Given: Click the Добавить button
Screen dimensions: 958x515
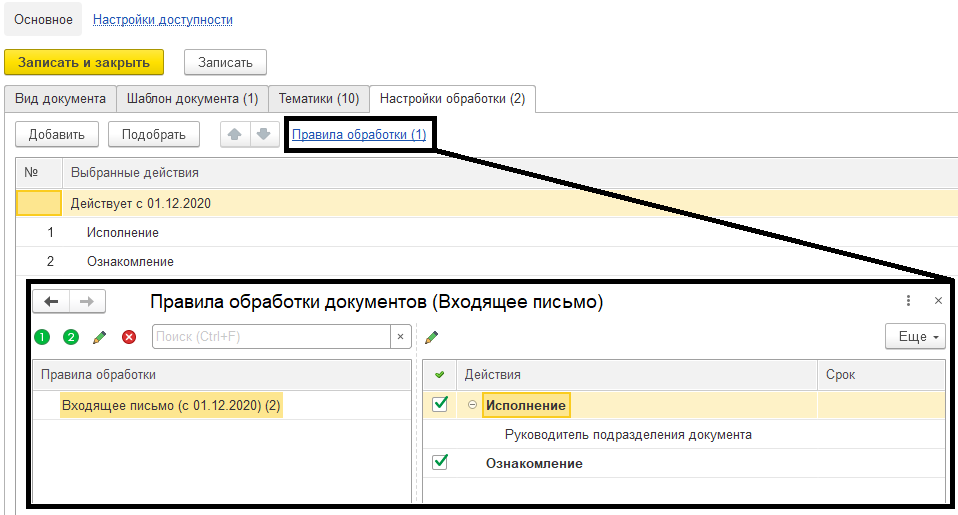Looking at the screenshot, I should coord(57,134).
